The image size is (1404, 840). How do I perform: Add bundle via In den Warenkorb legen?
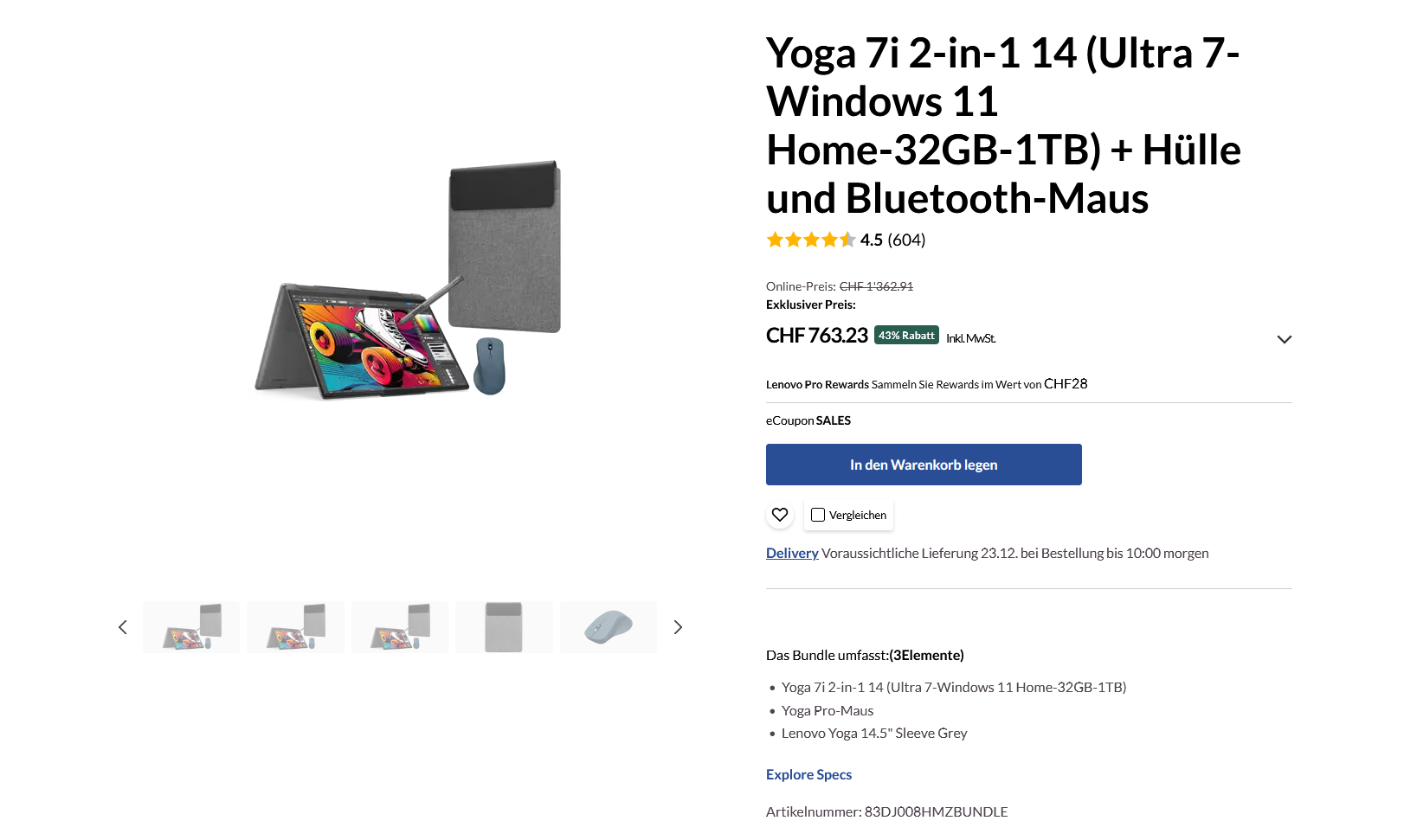pyautogui.click(x=924, y=465)
